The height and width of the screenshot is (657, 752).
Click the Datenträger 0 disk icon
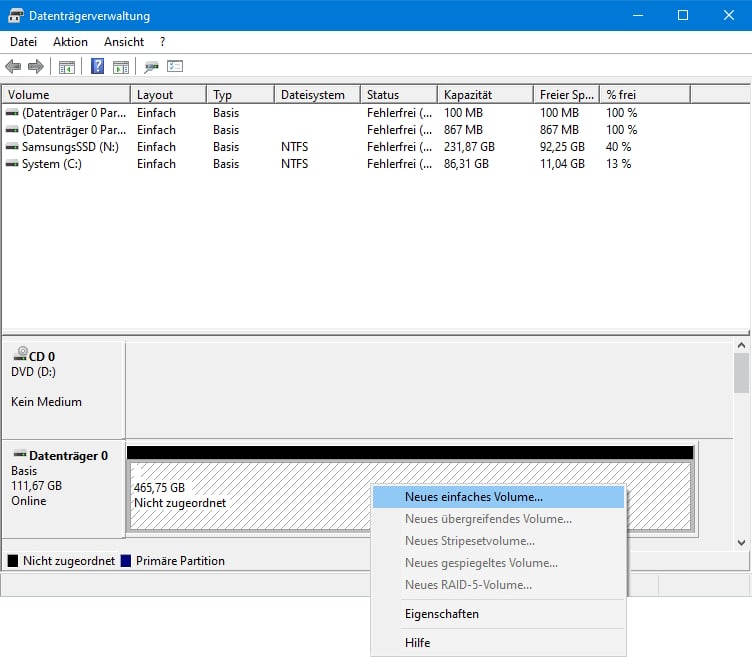(x=20, y=454)
